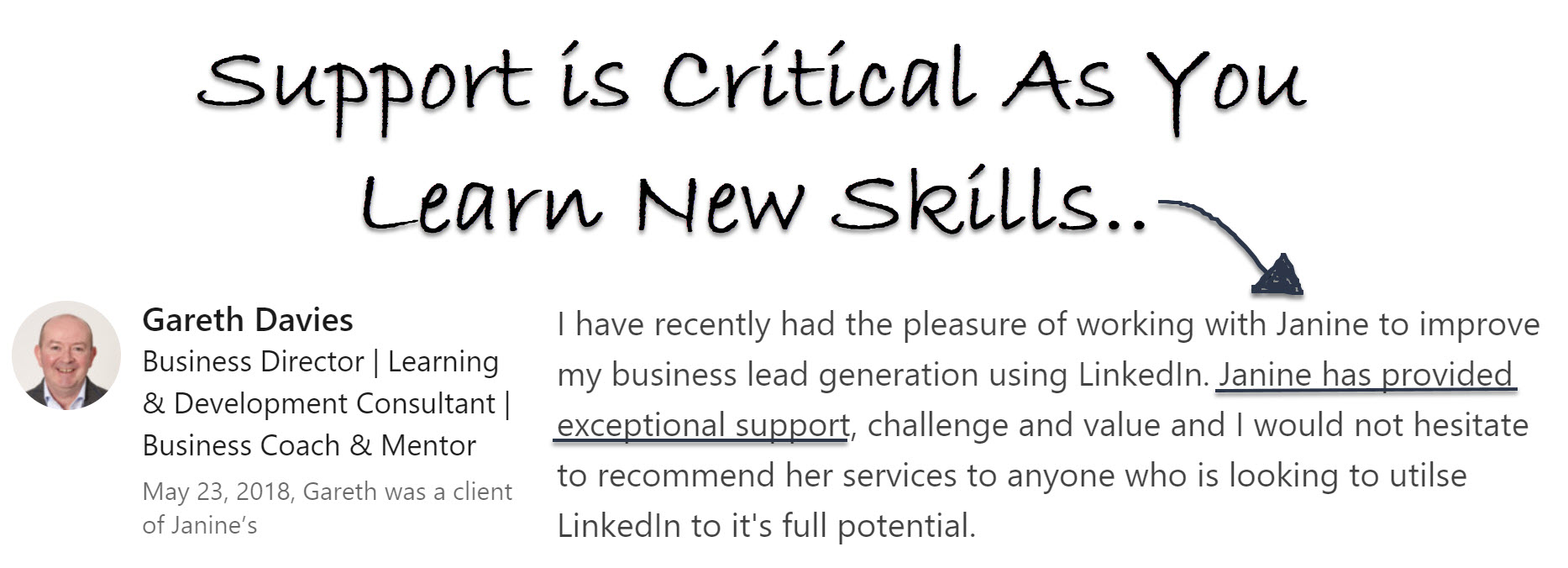This screenshot has width=1568, height=568.
Task: Click the 'Learn New Skills..' heading line
Action: pos(755,202)
